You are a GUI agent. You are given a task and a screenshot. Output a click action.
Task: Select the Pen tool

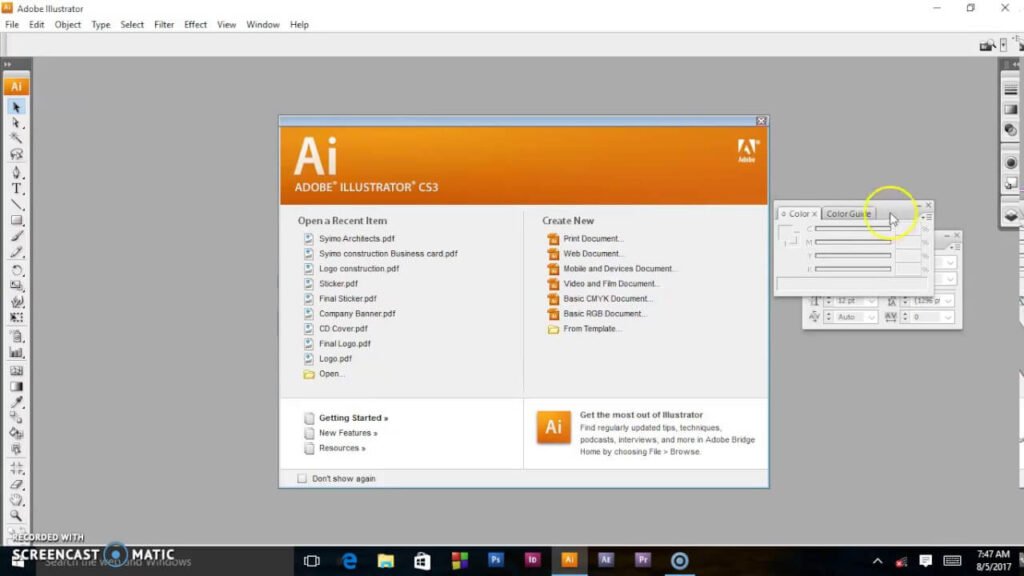coord(16,172)
